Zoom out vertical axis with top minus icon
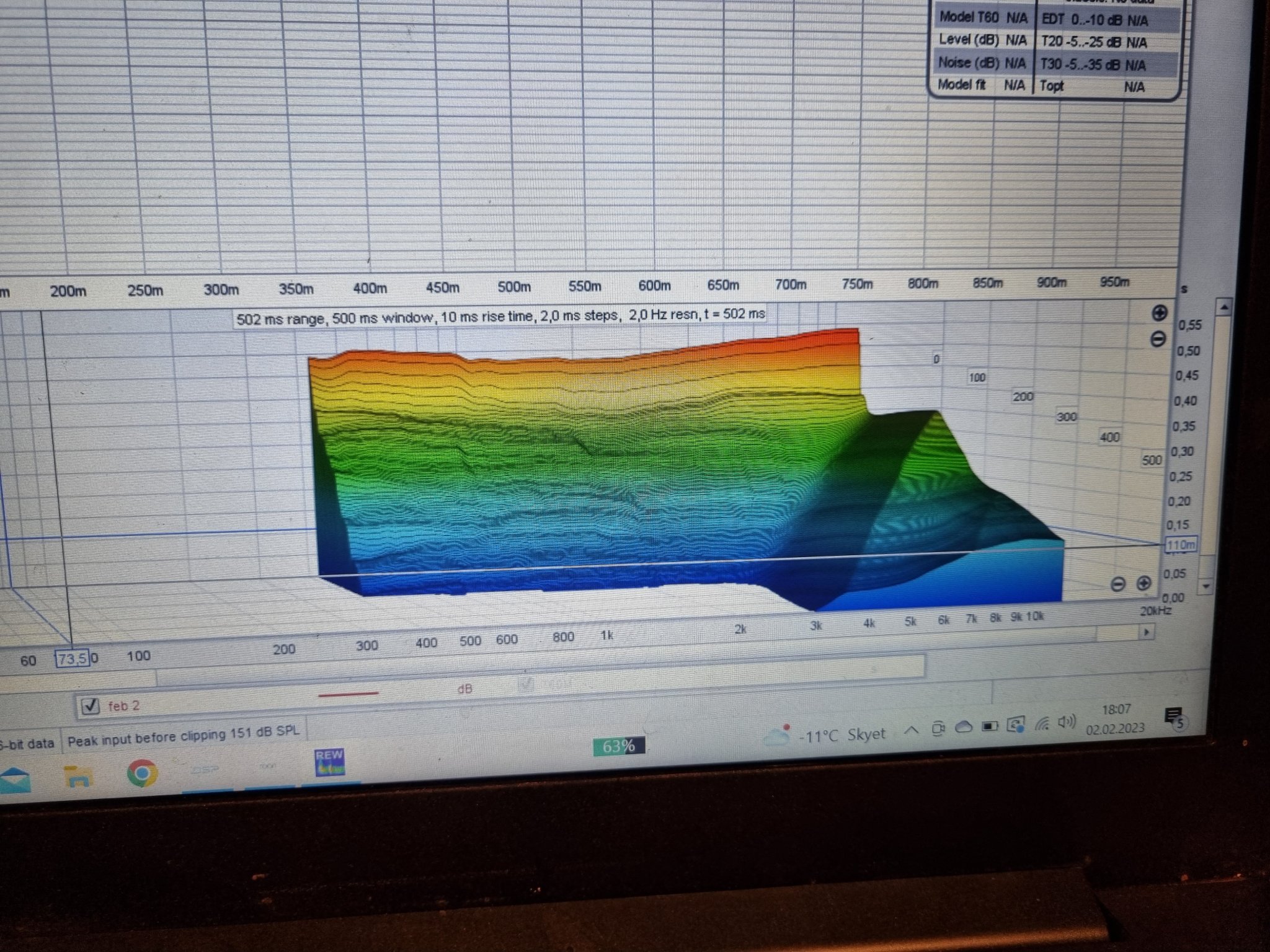This screenshot has height=952, width=1270. 1157,339
